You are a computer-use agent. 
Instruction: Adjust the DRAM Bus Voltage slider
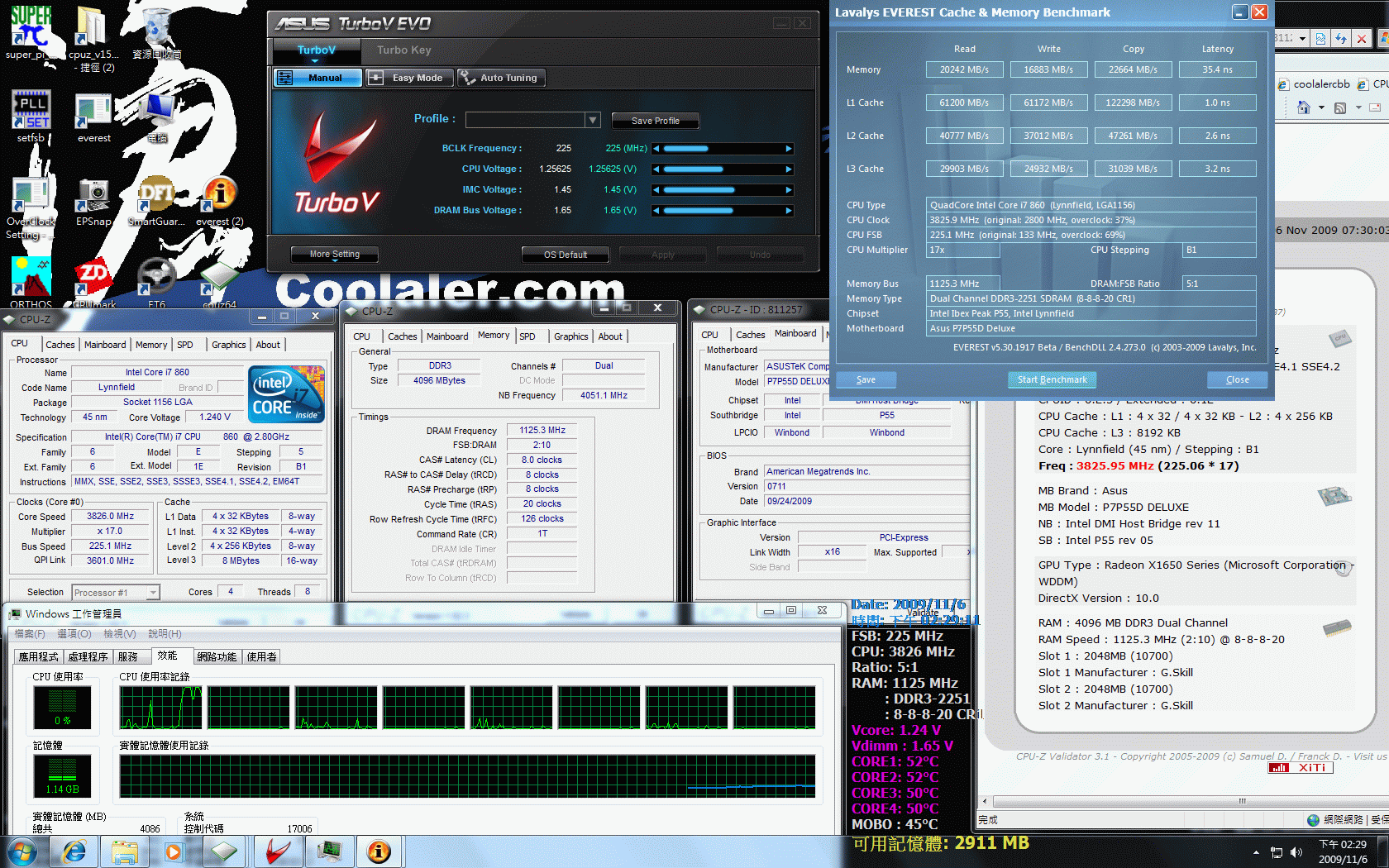click(x=723, y=211)
